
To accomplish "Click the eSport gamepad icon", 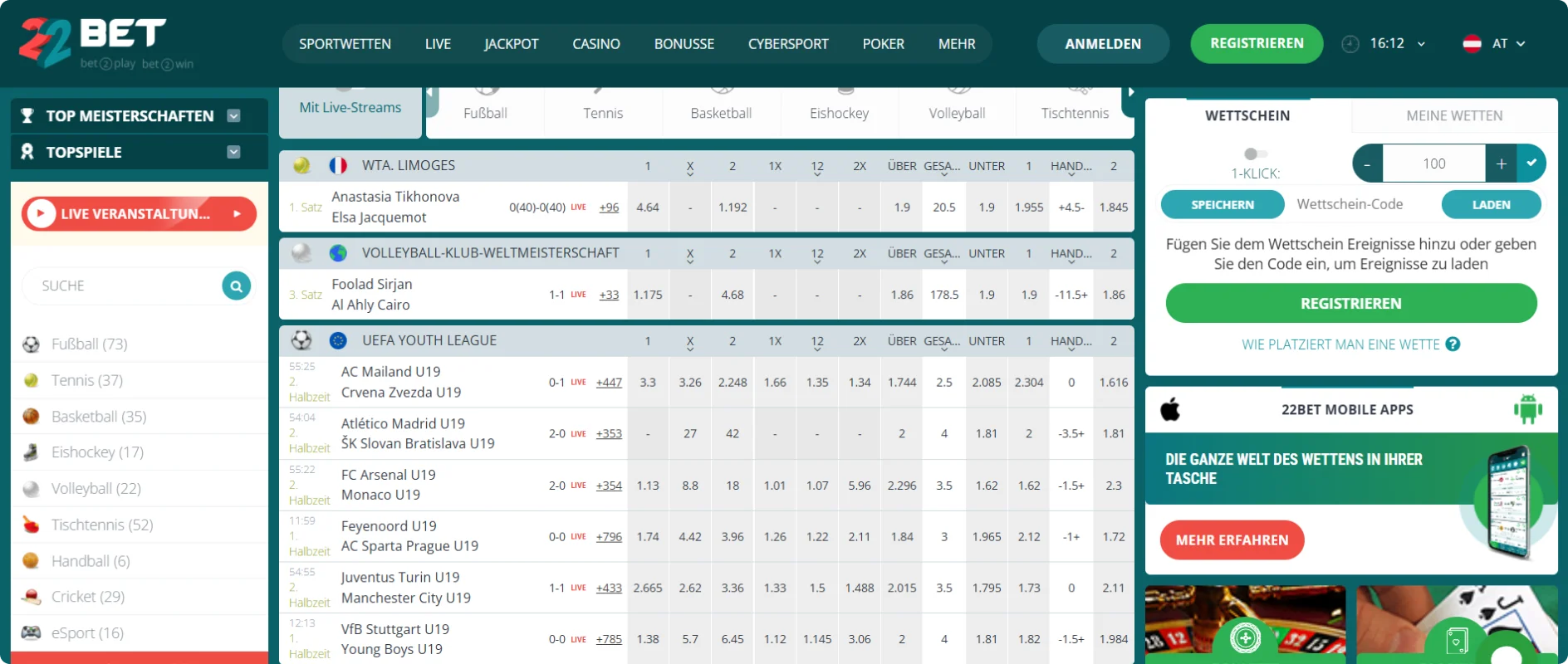I will click(x=31, y=632).
